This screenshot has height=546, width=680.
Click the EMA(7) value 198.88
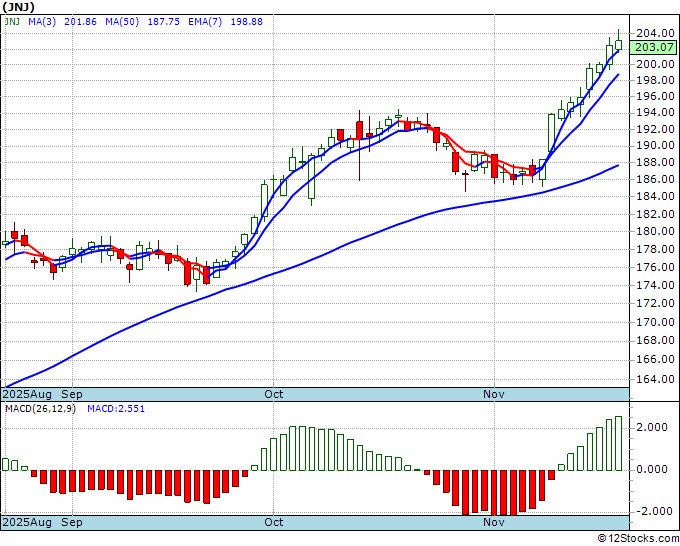(246, 21)
